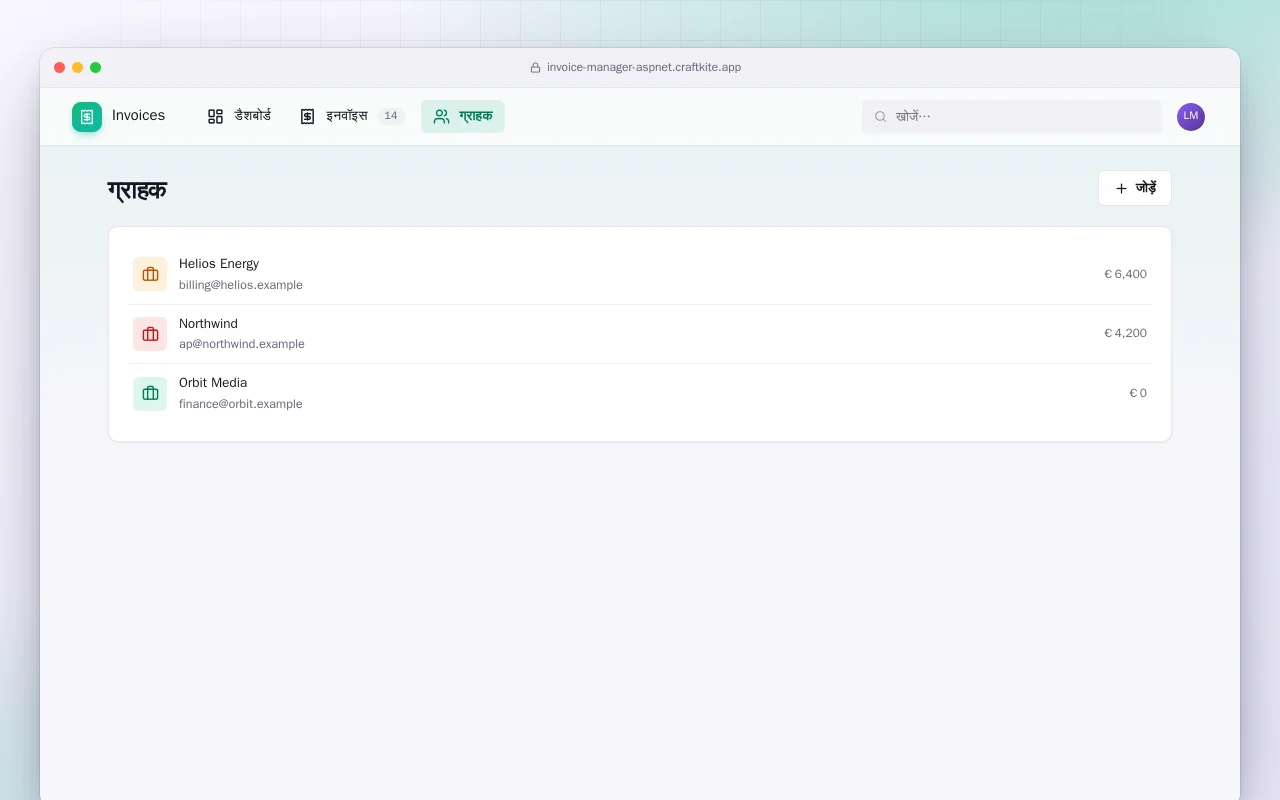Click the जोड़ें add customer button
The image size is (1280, 800).
pyautogui.click(x=1135, y=188)
